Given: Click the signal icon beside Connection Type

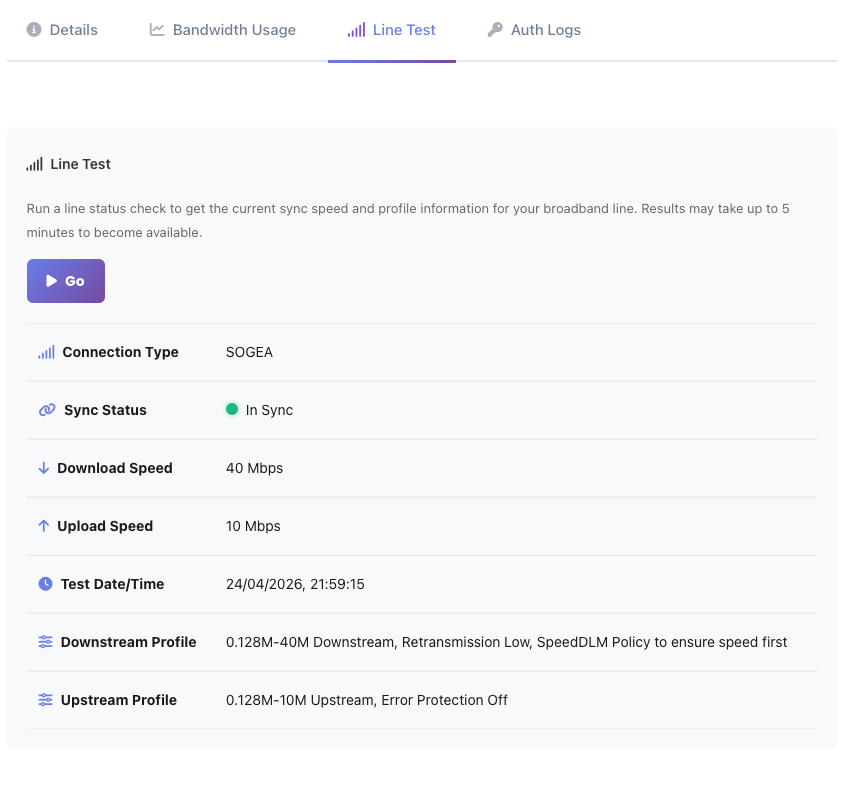Looking at the screenshot, I should tap(46, 352).
